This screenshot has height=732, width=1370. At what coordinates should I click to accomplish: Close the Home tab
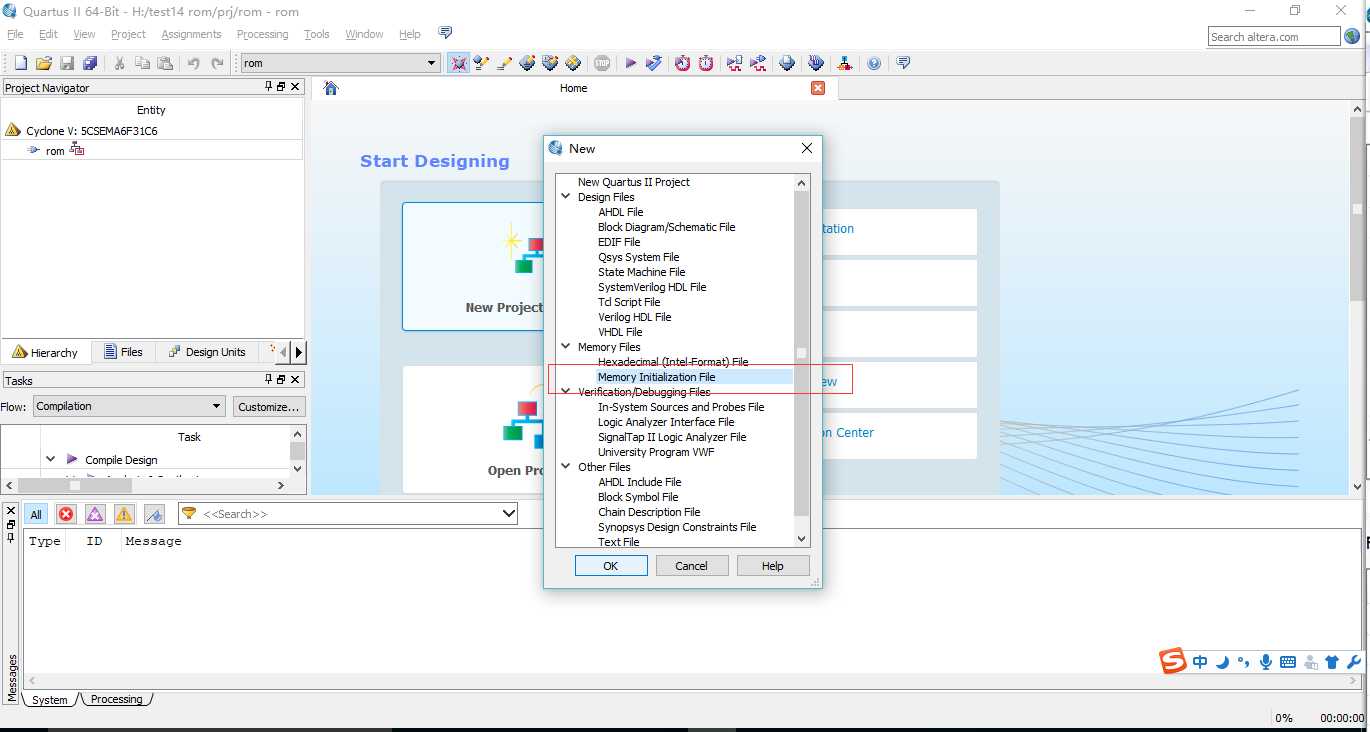818,88
